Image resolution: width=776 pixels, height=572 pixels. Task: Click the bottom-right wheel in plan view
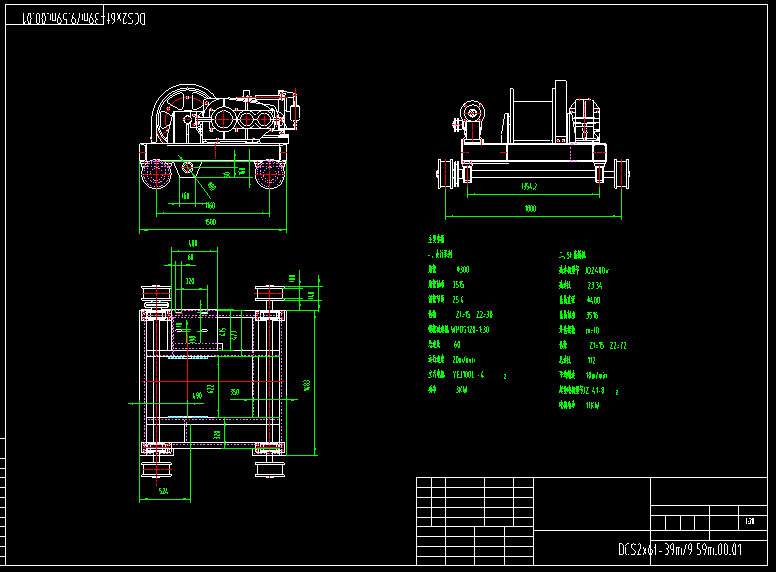click(268, 468)
